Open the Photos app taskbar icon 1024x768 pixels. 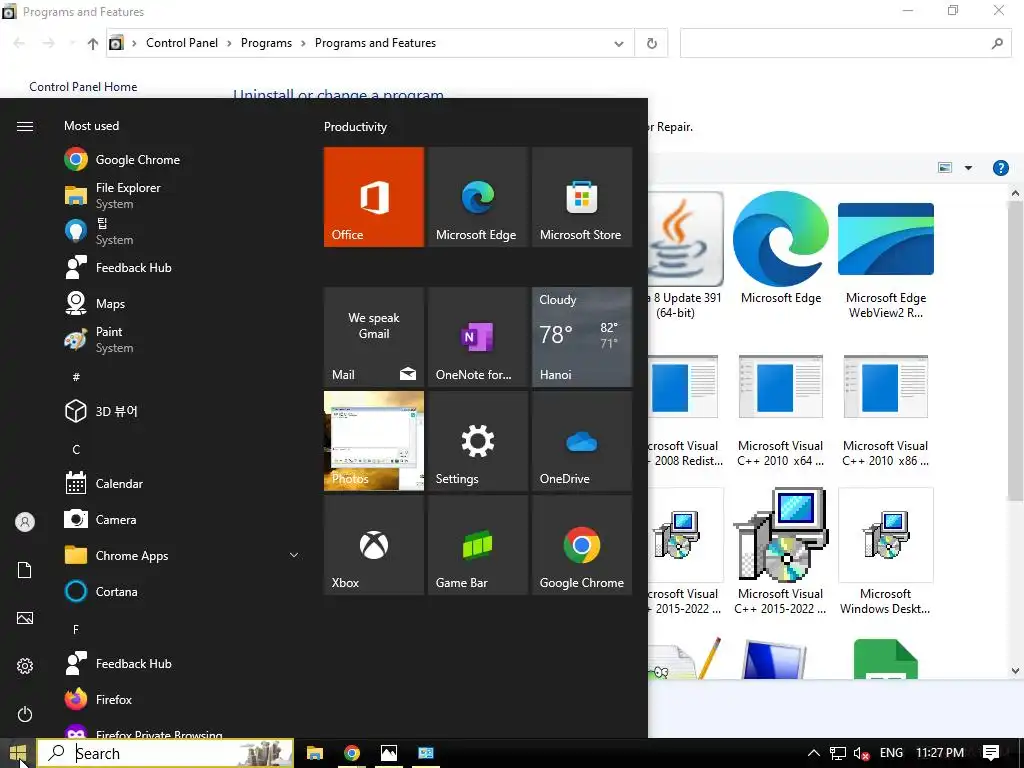click(389, 753)
